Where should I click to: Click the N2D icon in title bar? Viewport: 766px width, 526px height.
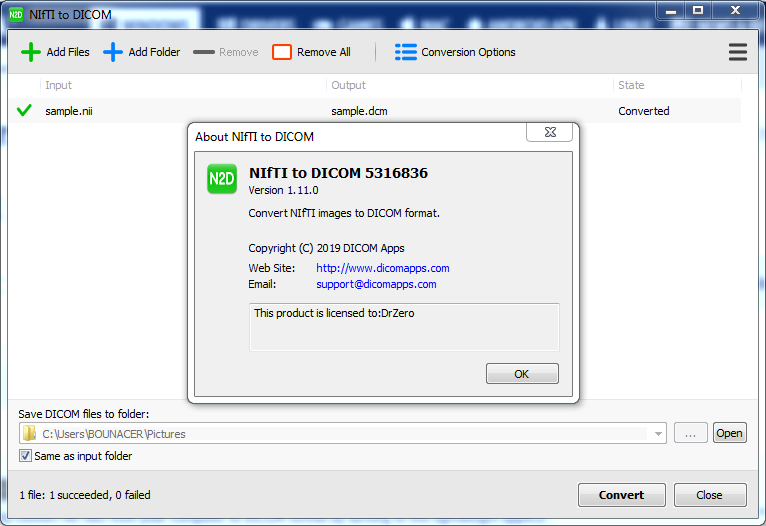(x=16, y=15)
